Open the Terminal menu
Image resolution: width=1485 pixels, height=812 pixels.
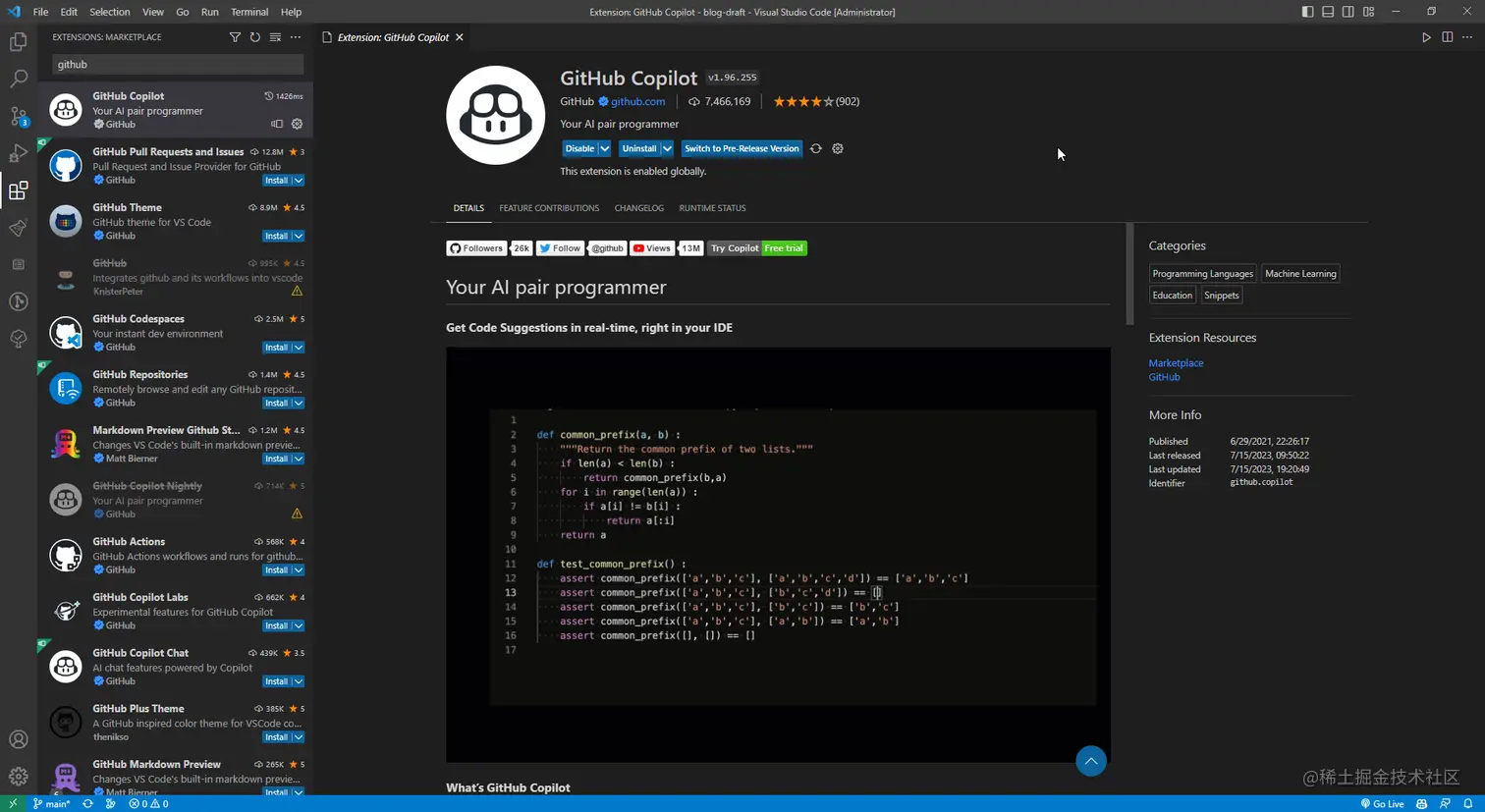point(249,12)
